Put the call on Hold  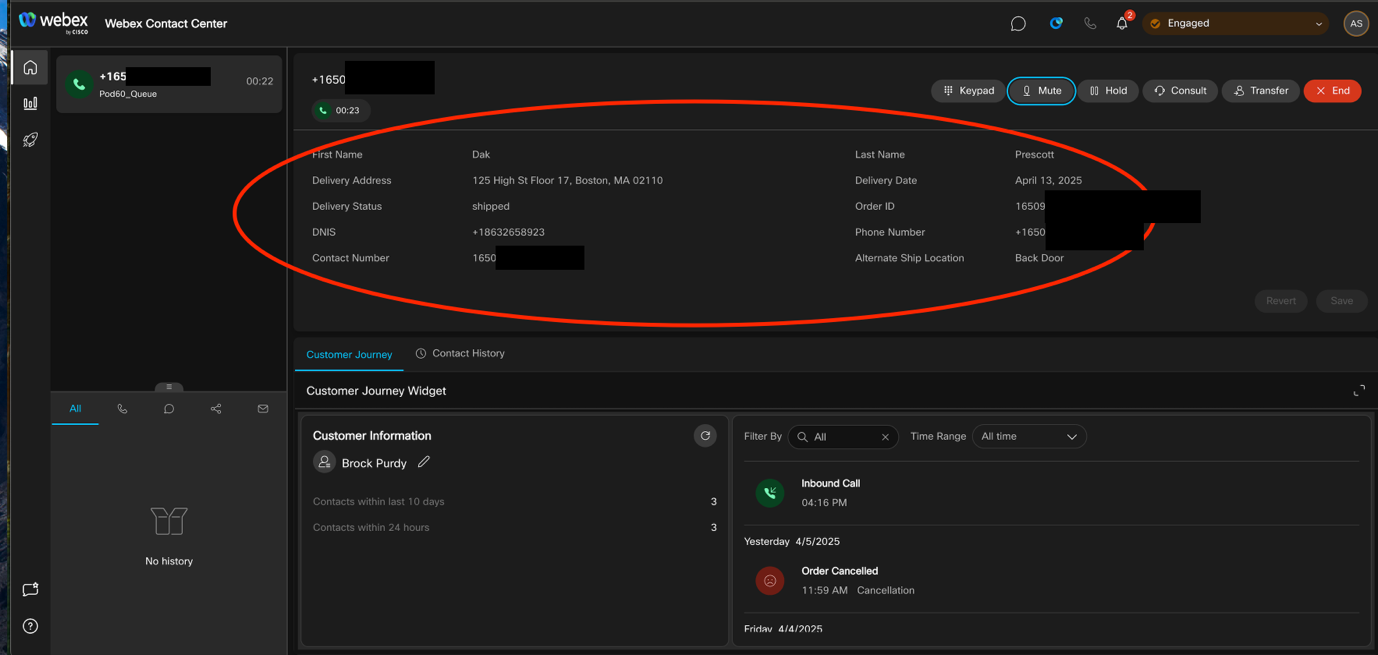(x=1108, y=91)
